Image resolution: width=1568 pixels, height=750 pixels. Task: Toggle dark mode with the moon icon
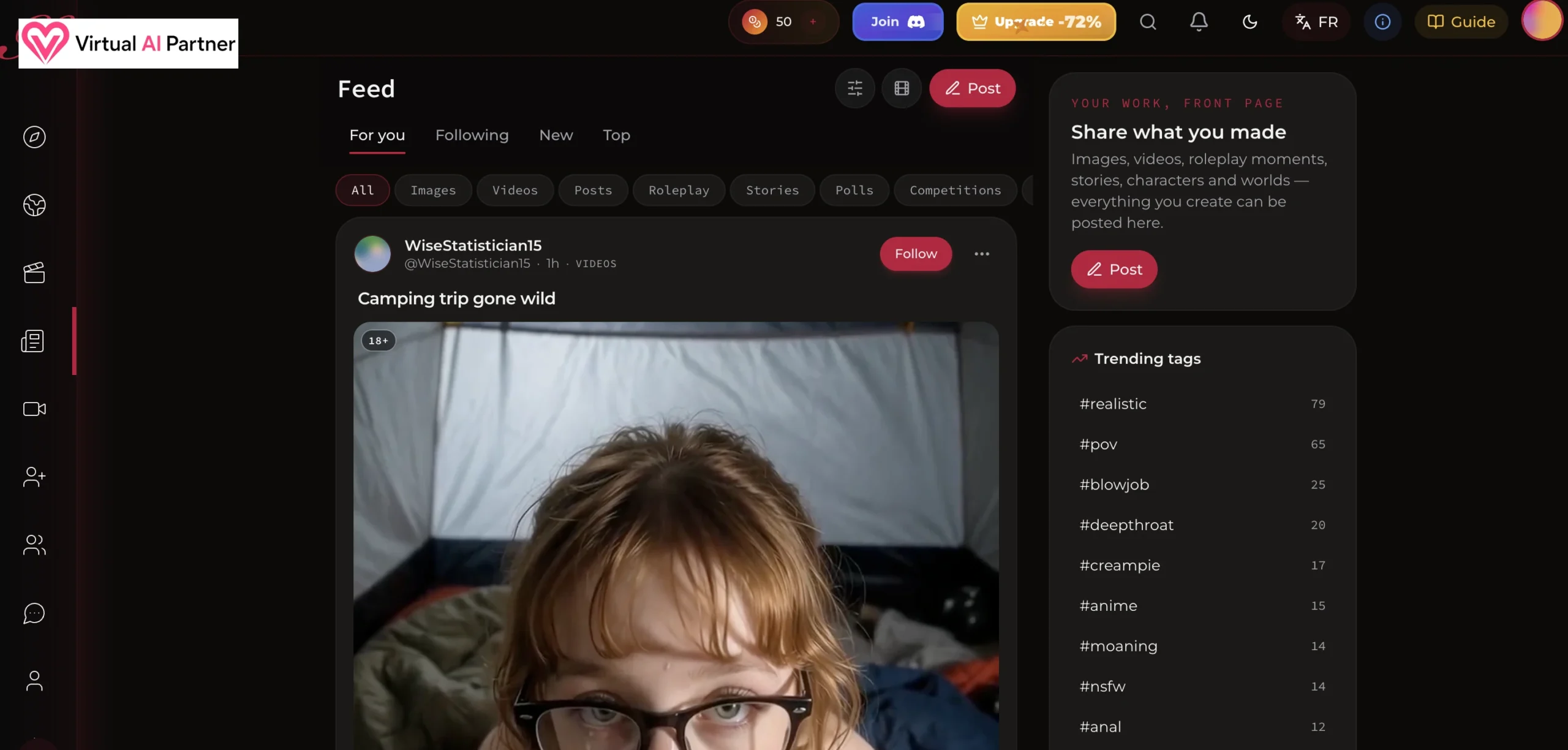point(1249,22)
